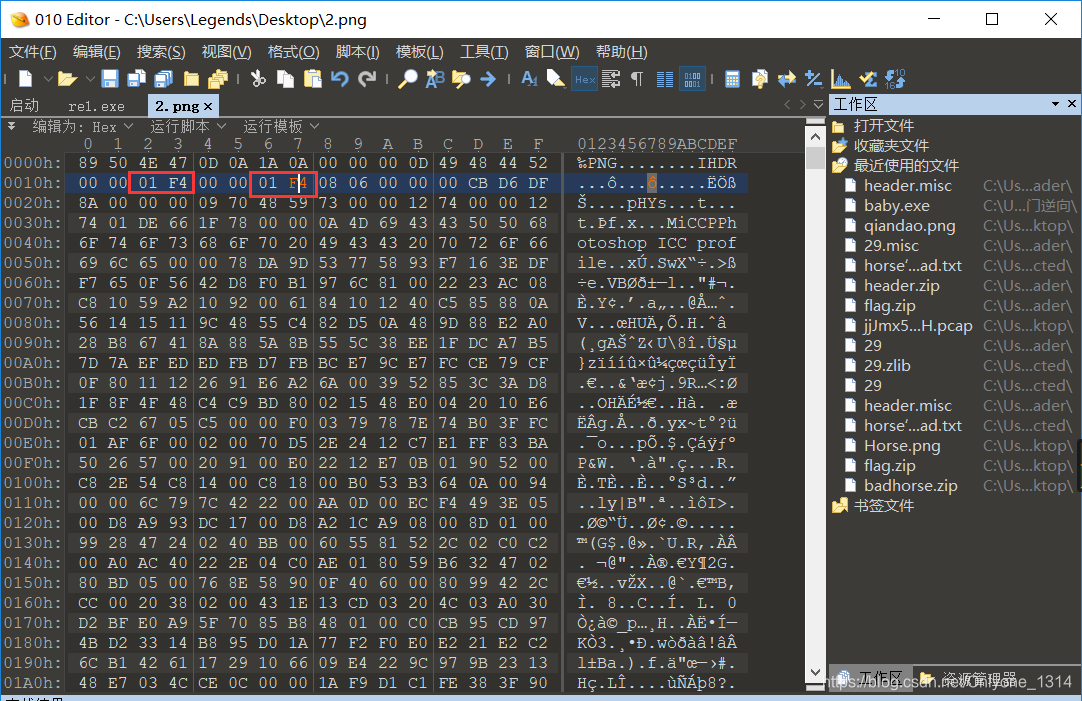Toggle the word wrap icon
Image resolution: width=1082 pixels, height=701 pixels.
pos(611,79)
